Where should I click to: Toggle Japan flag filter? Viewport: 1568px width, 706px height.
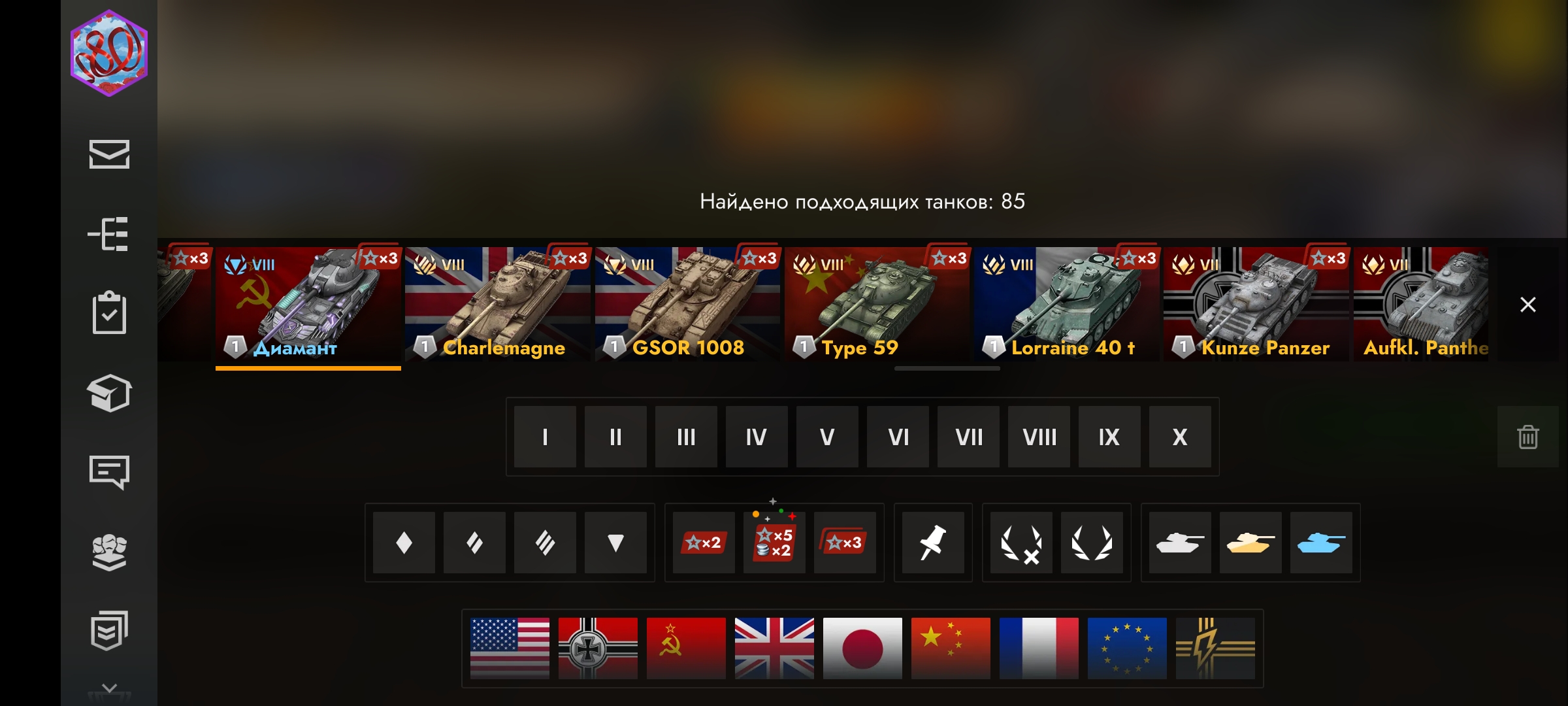[862, 648]
